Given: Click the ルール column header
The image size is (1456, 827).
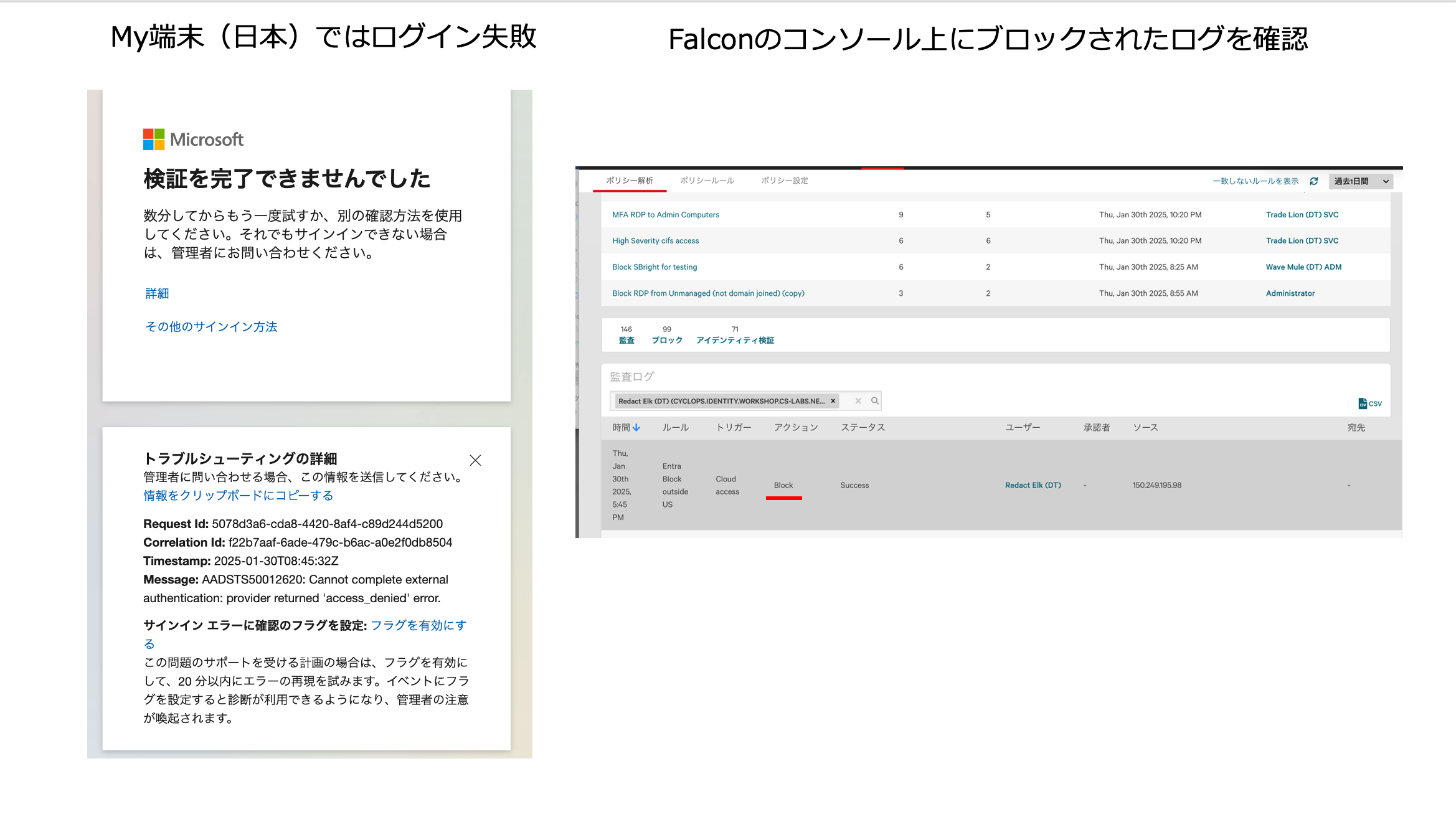Looking at the screenshot, I should point(676,428).
